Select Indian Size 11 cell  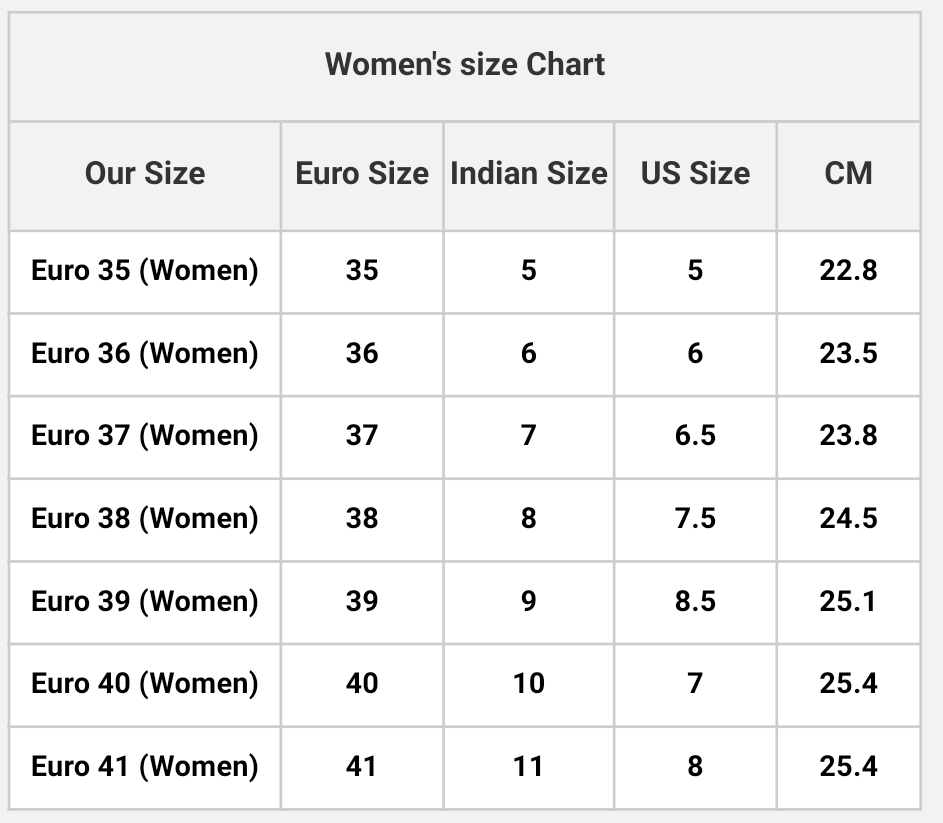(529, 766)
